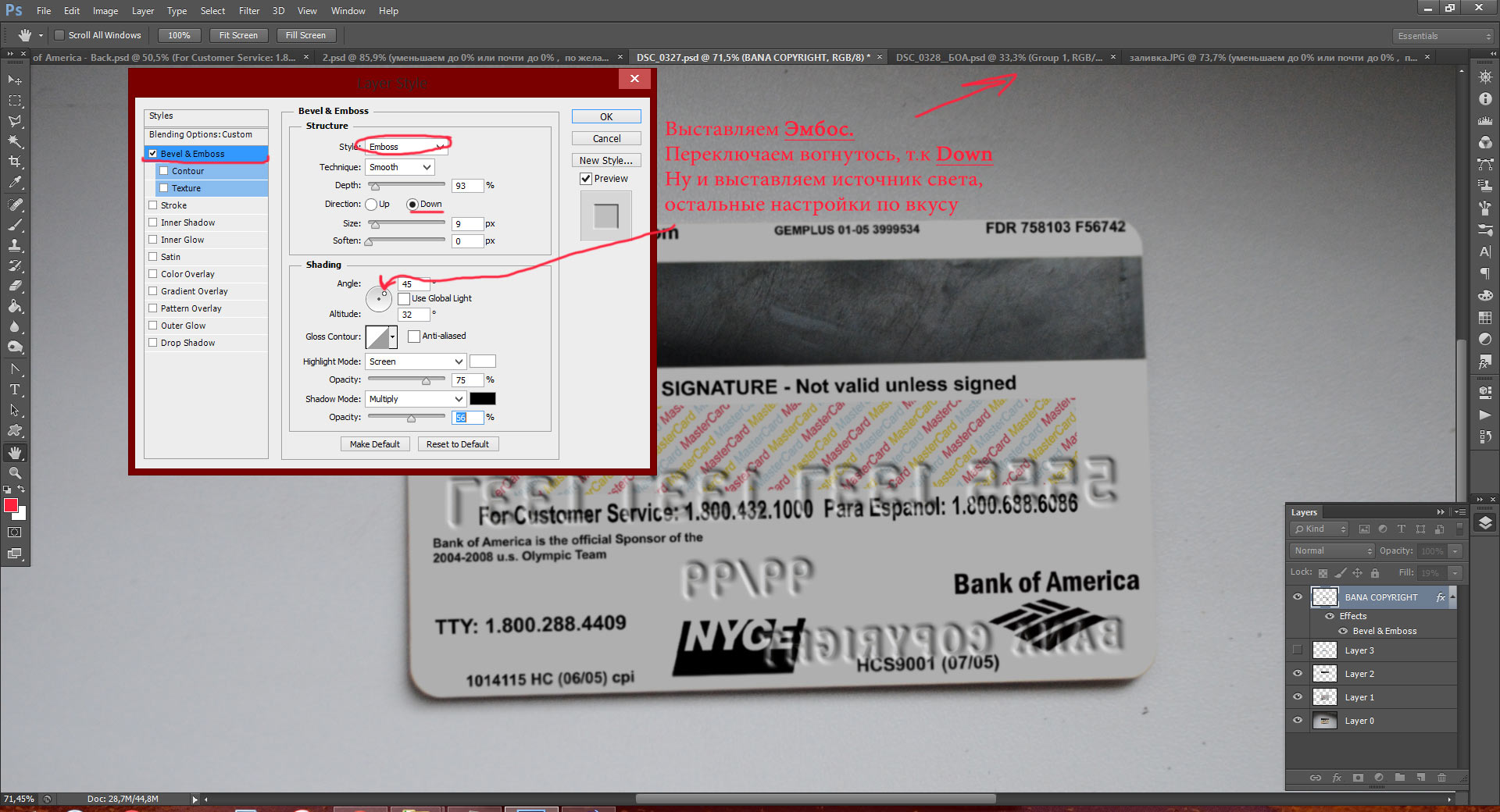
Task: Select the Rectangular Marquee tool
Action: point(15,101)
